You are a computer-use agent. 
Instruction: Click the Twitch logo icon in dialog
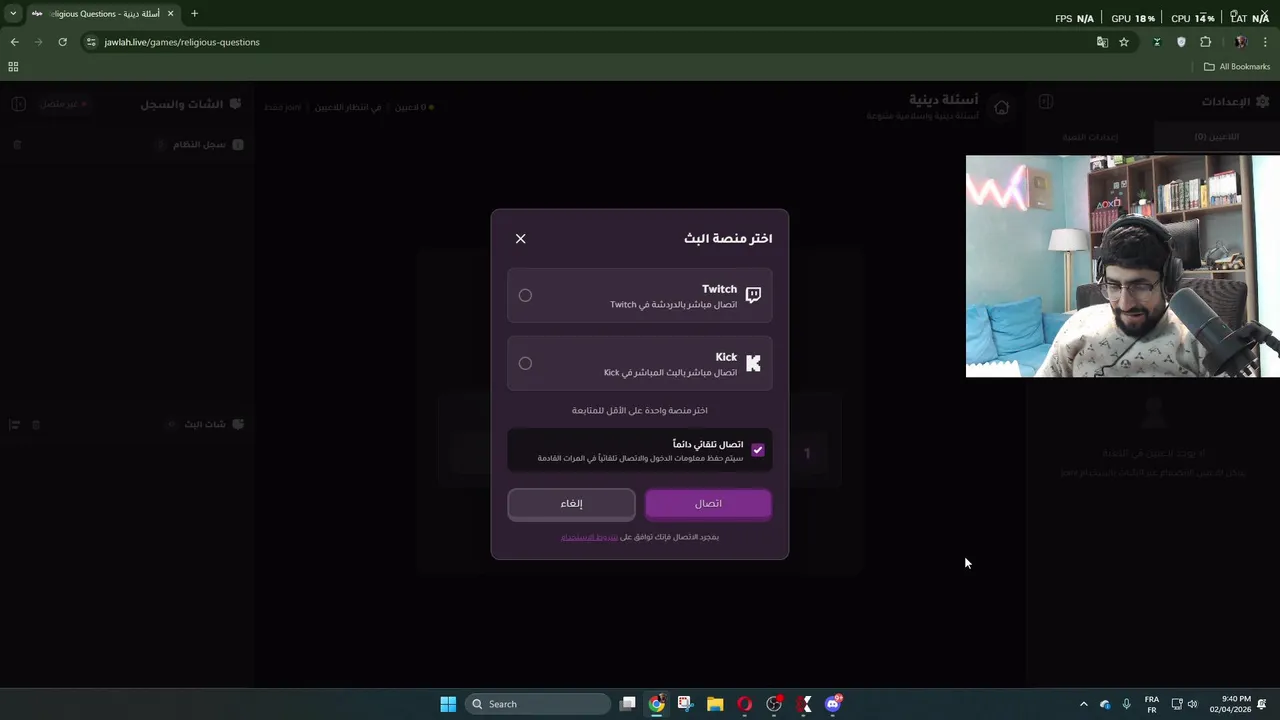(x=753, y=295)
